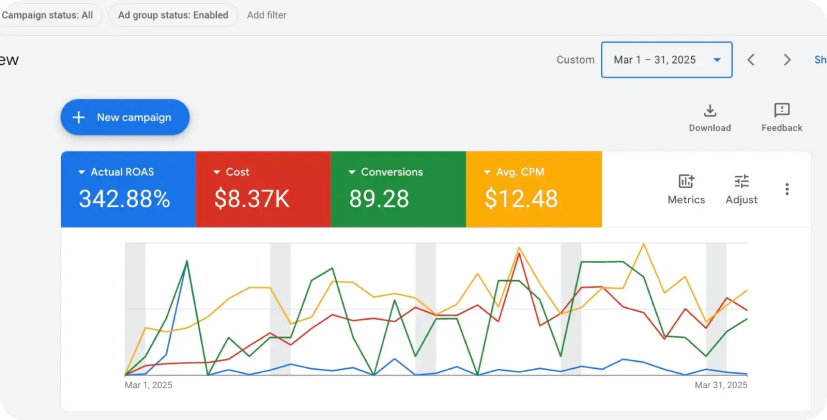Screen dimensions: 827x420
Task: Click the Adjust sliders icon
Action: pyautogui.click(x=741, y=181)
